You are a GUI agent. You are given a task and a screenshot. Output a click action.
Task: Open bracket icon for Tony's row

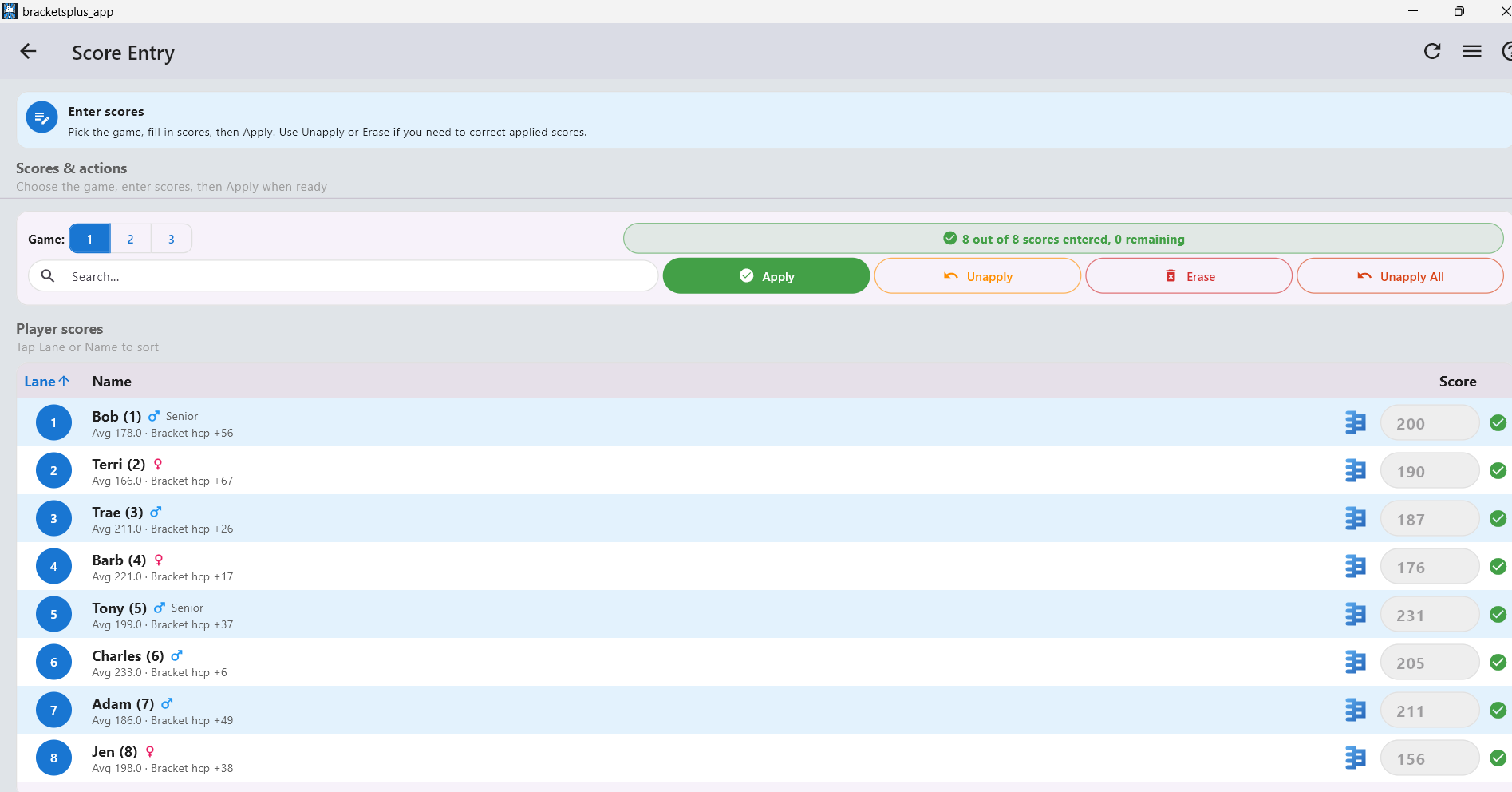[x=1355, y=614]
